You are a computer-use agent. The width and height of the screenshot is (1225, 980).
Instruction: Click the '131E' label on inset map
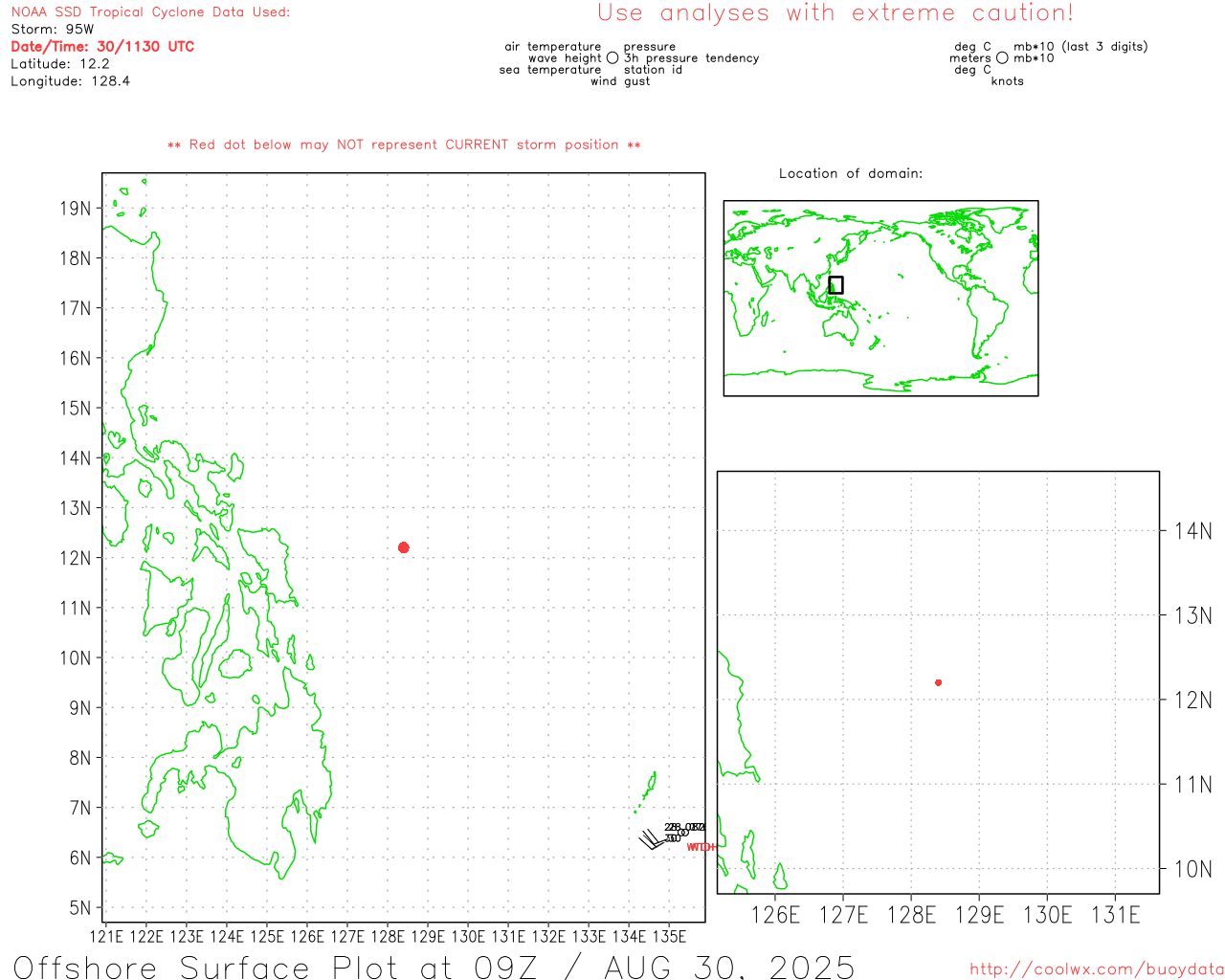coord(1116,915)
